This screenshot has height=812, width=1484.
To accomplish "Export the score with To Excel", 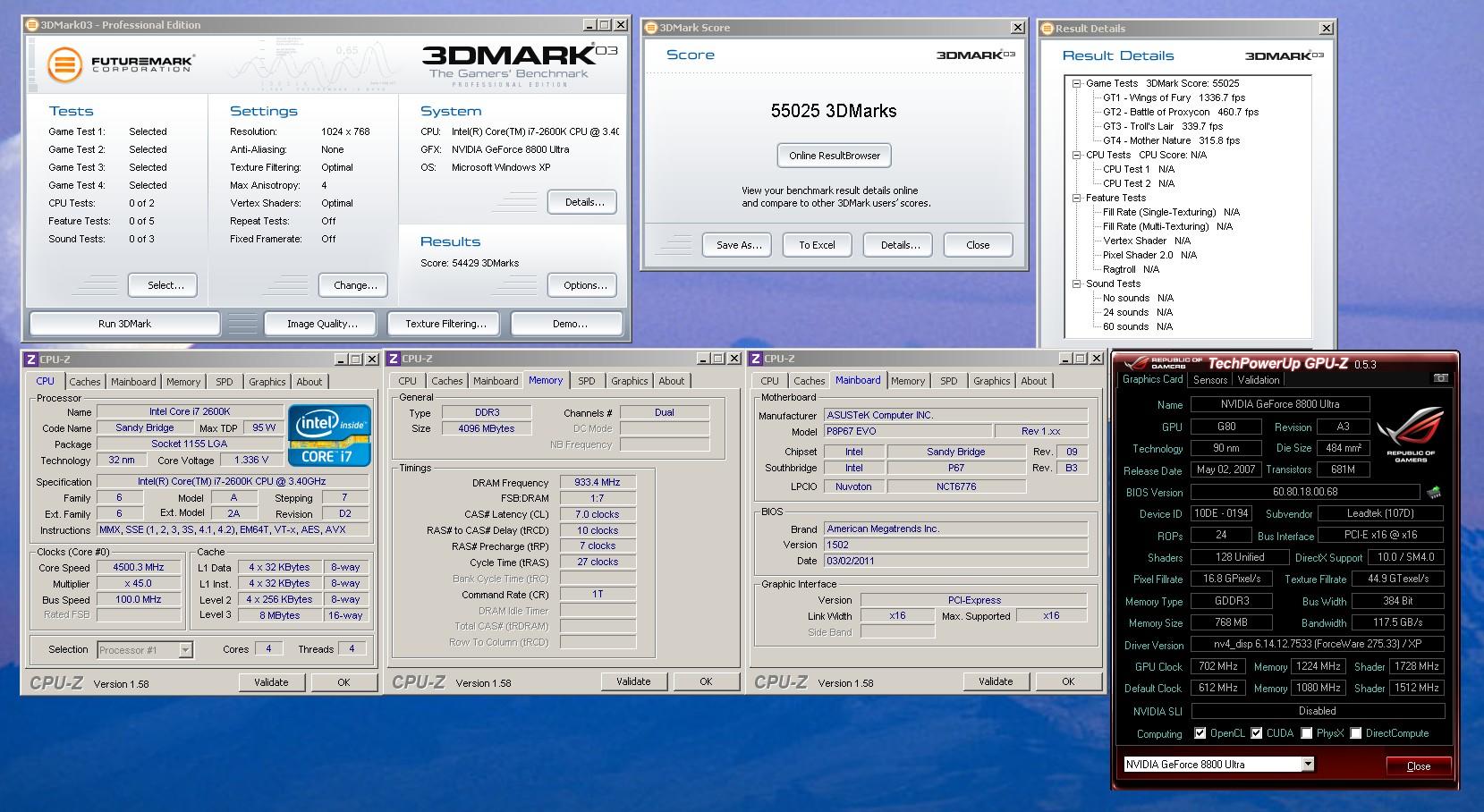I will coord(817,245).
